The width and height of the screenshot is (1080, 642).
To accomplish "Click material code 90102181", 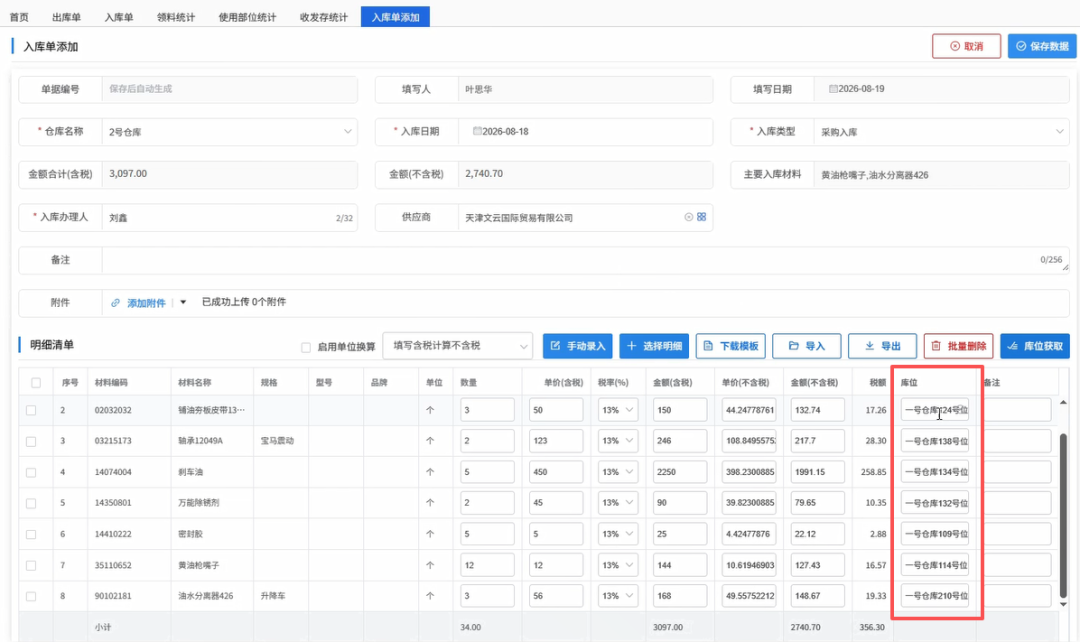I will click(x=113, y=596).
